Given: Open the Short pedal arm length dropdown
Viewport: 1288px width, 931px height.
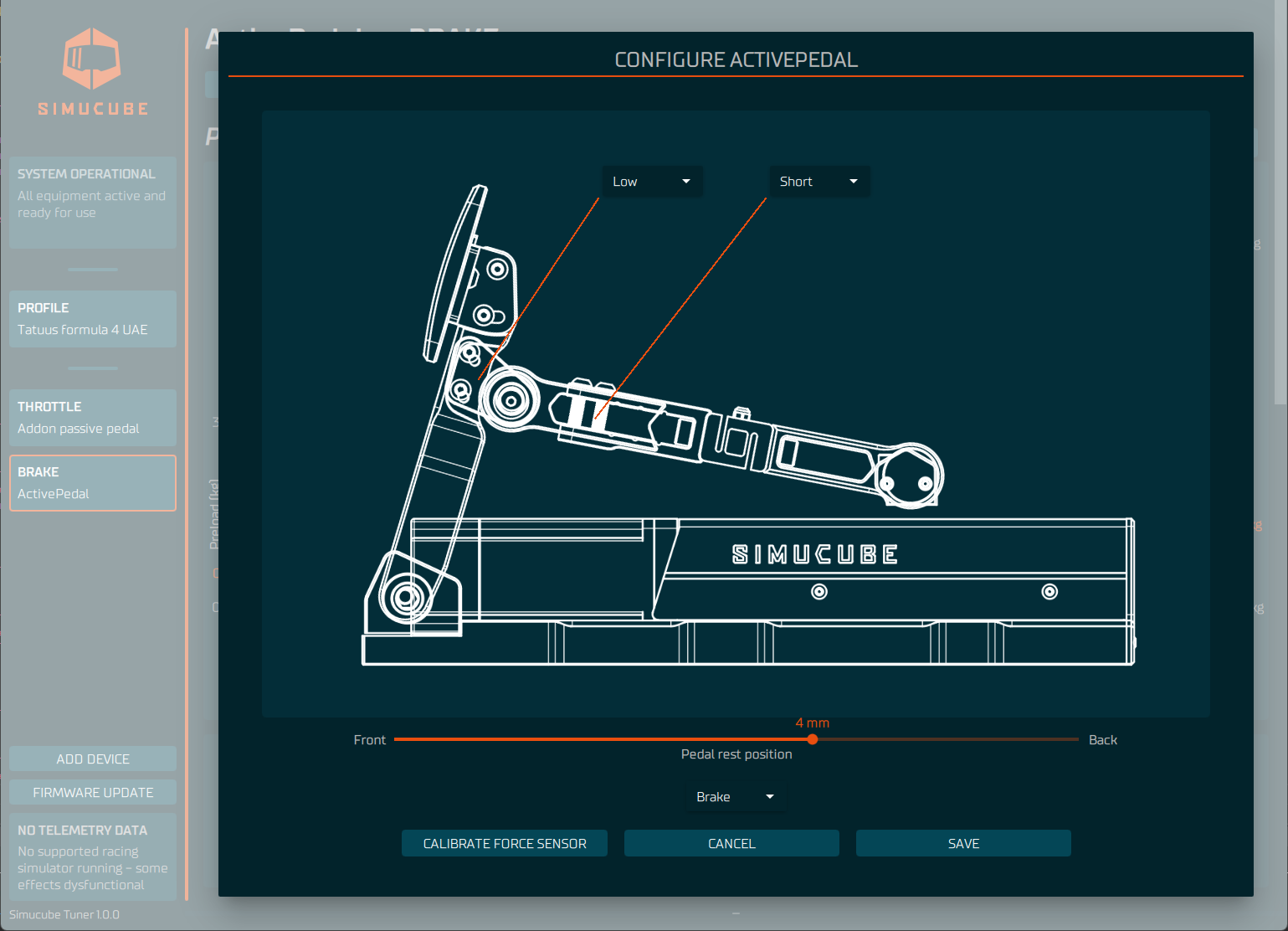Looking at the screenshot, I should (x=819, y=182).
